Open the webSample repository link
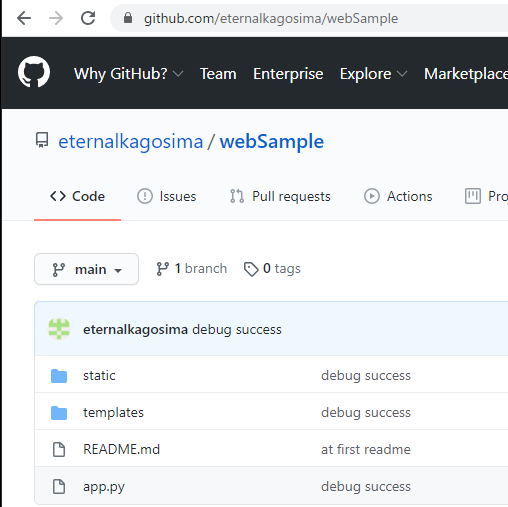Image resolution: width=508 pixels, height=507 pixels. [x=272, y=141]
